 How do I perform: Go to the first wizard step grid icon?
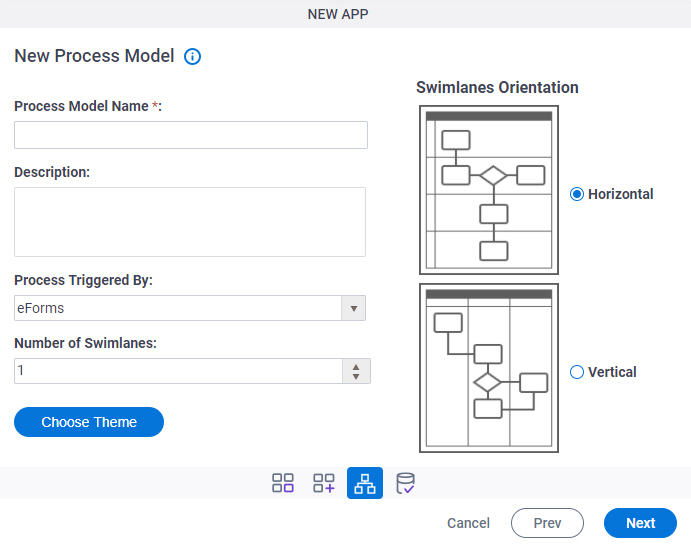282,483
